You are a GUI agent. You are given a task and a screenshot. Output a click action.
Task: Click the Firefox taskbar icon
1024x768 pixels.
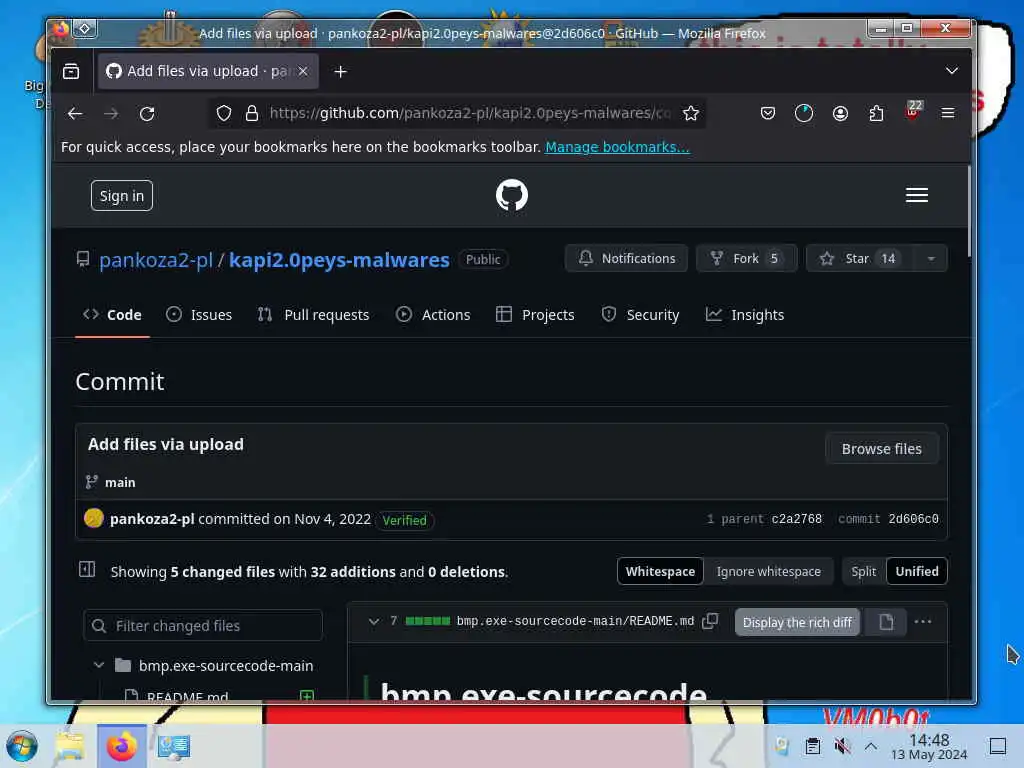[x=121, y=746]
